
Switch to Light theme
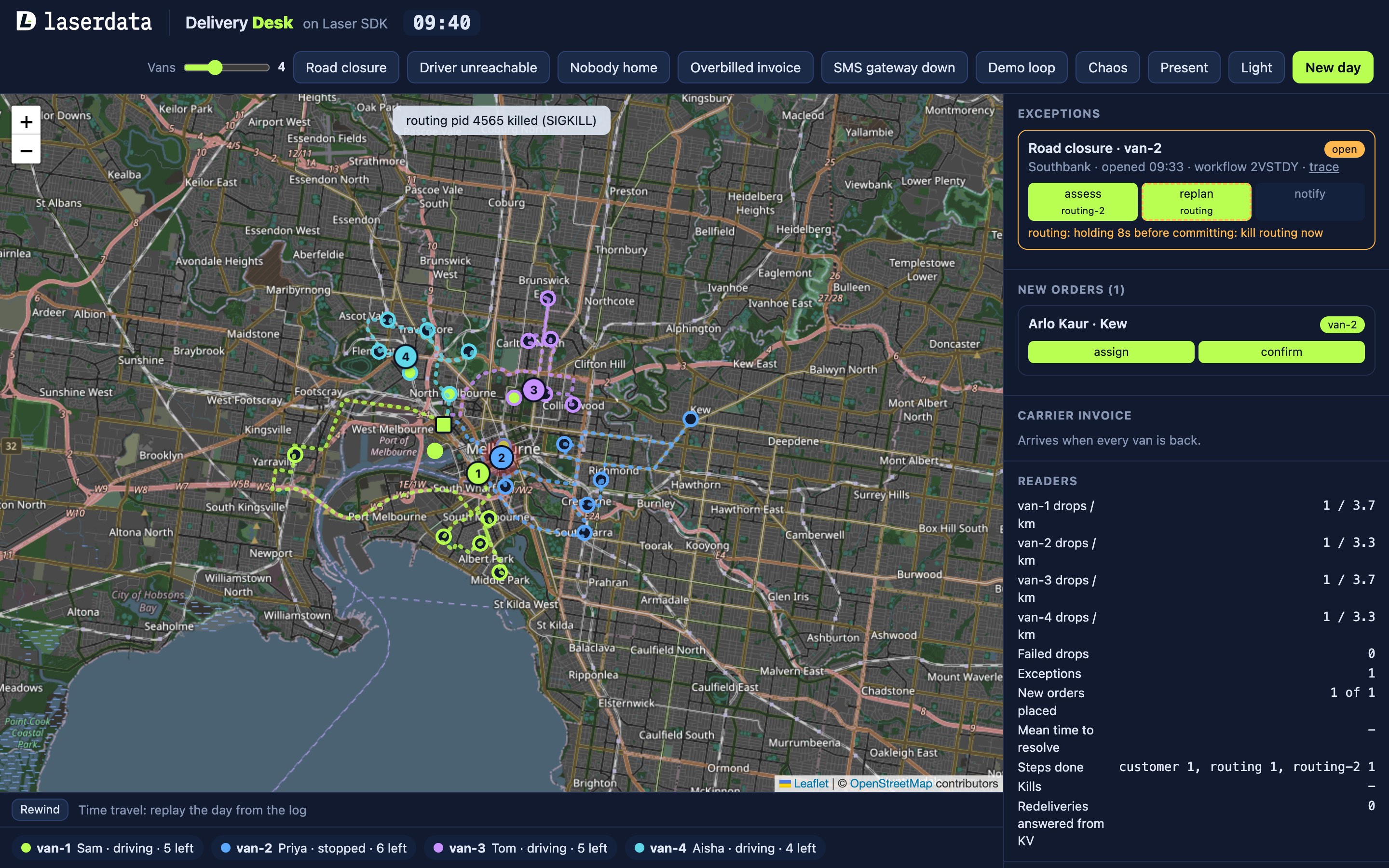coord(1256,68)
